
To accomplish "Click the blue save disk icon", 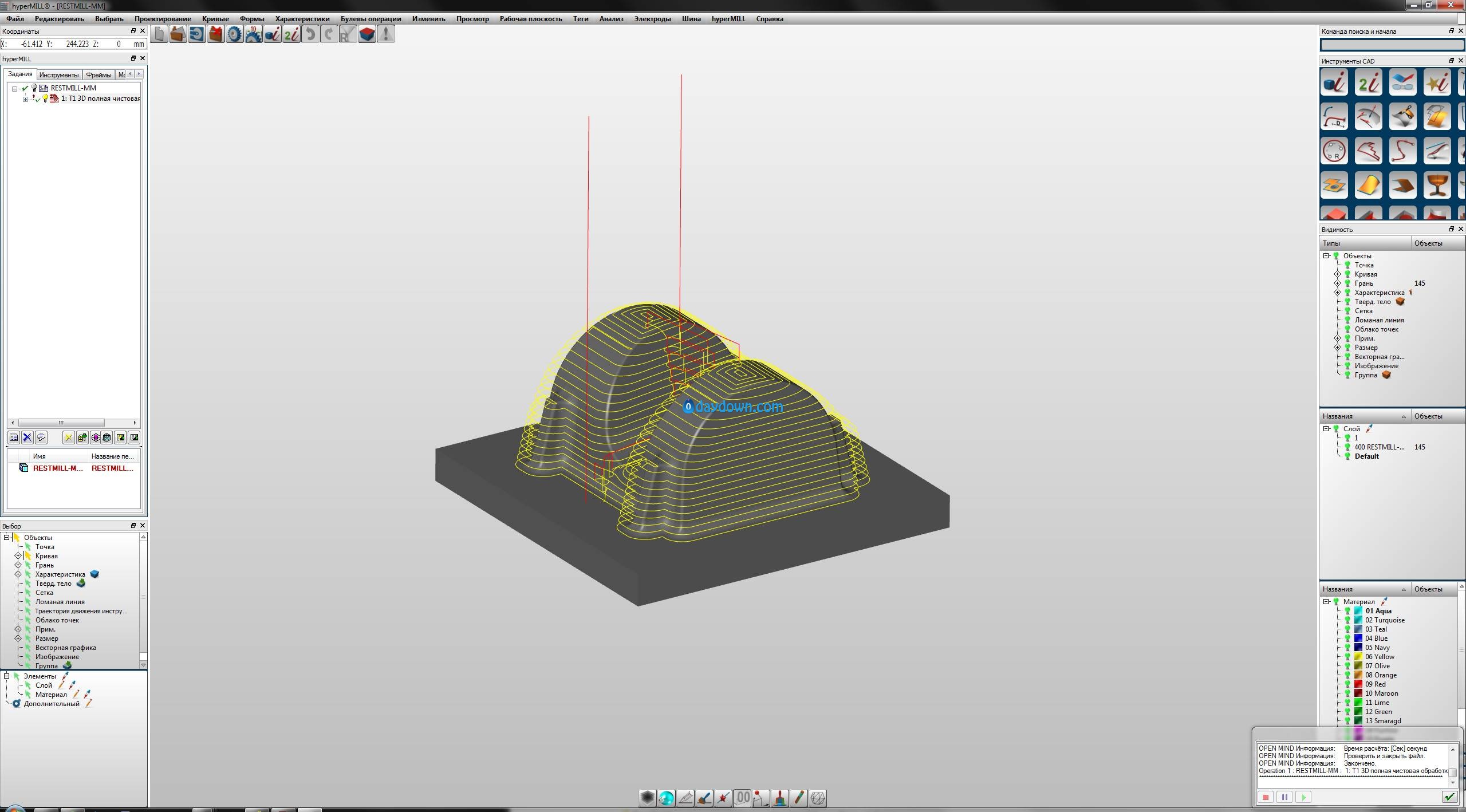I will pos(197,34).
